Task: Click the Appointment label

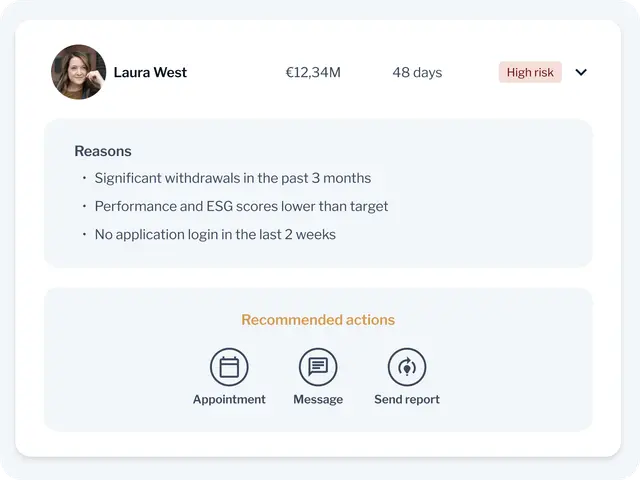Action: (x=229, y=400)
